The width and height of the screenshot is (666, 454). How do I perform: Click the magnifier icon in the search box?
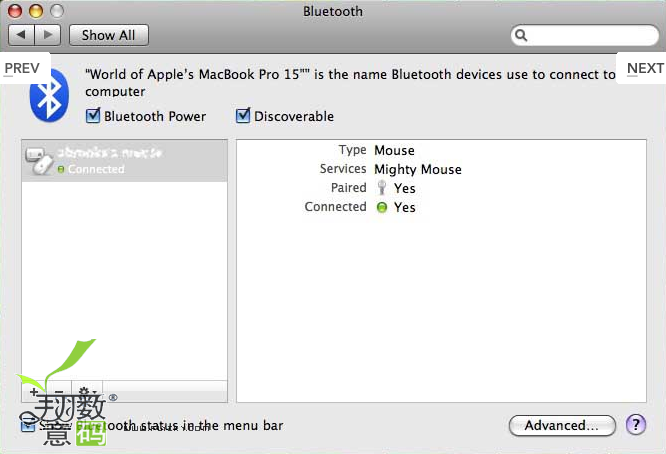tap(521, 35)
